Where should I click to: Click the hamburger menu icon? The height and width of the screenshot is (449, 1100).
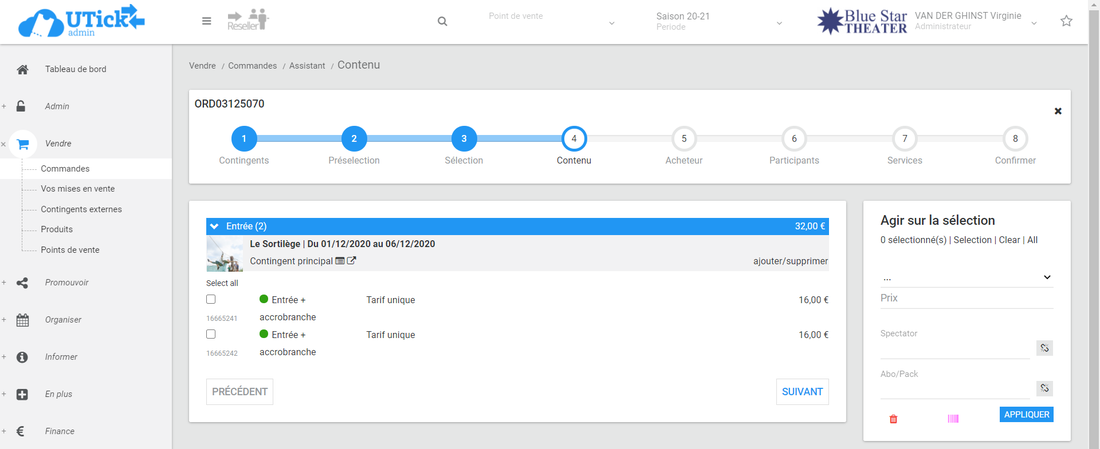tap(206, 21)
